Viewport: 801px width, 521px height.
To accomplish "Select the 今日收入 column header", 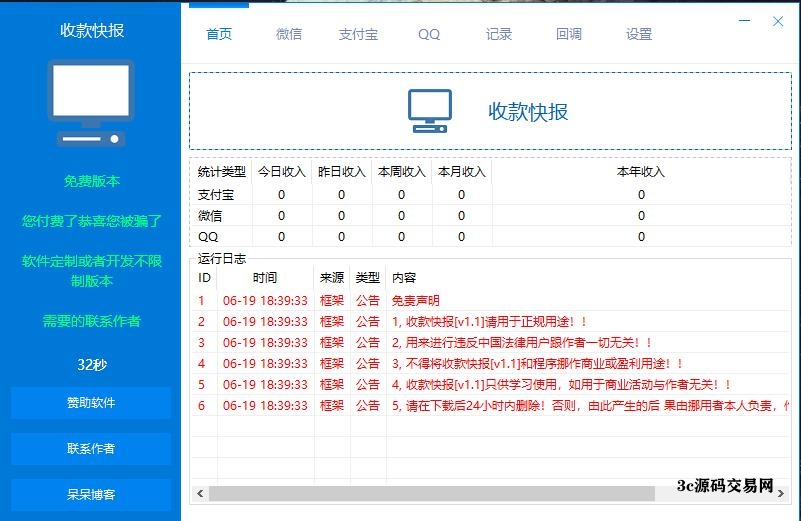I will tap(281, 172).
